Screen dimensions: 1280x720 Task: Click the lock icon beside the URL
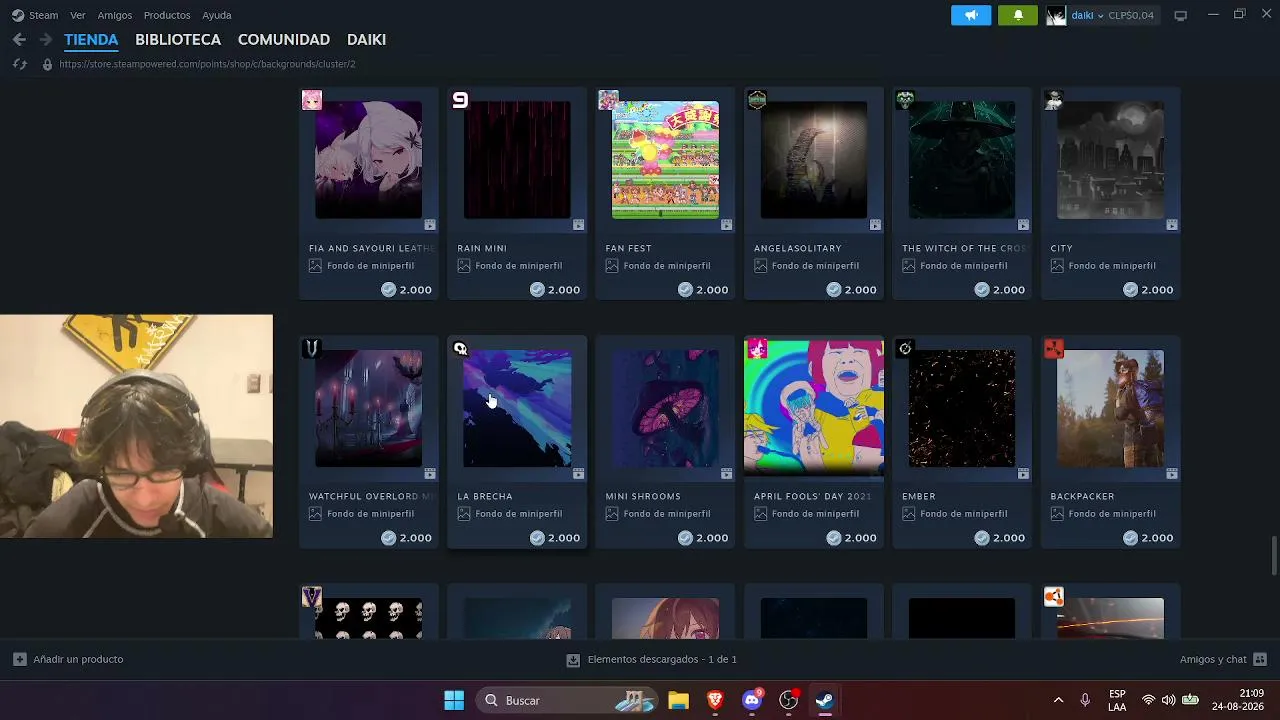tap(46, 64)
